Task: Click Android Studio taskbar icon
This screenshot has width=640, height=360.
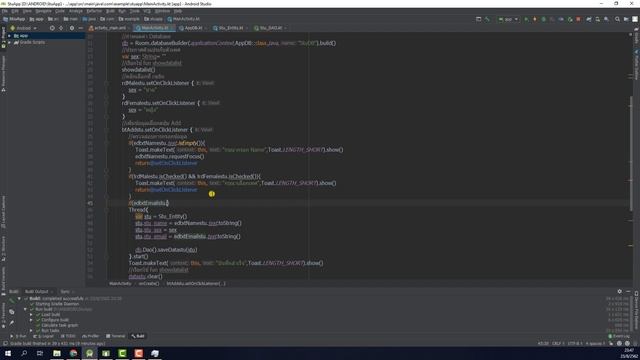Action: (89, 353)
